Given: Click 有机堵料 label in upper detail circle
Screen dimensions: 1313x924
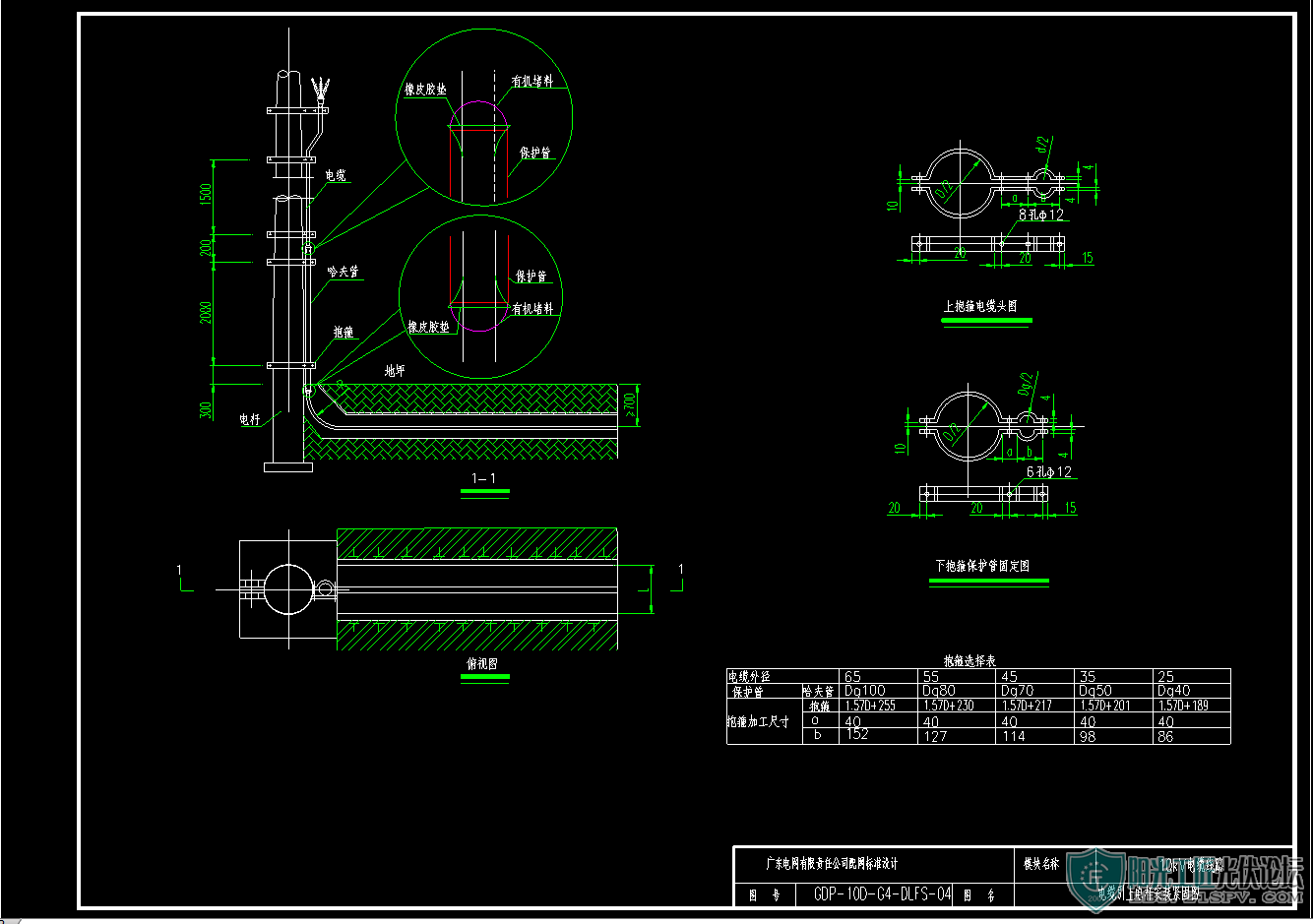Looking at the screenshot, I should [532, 82].
